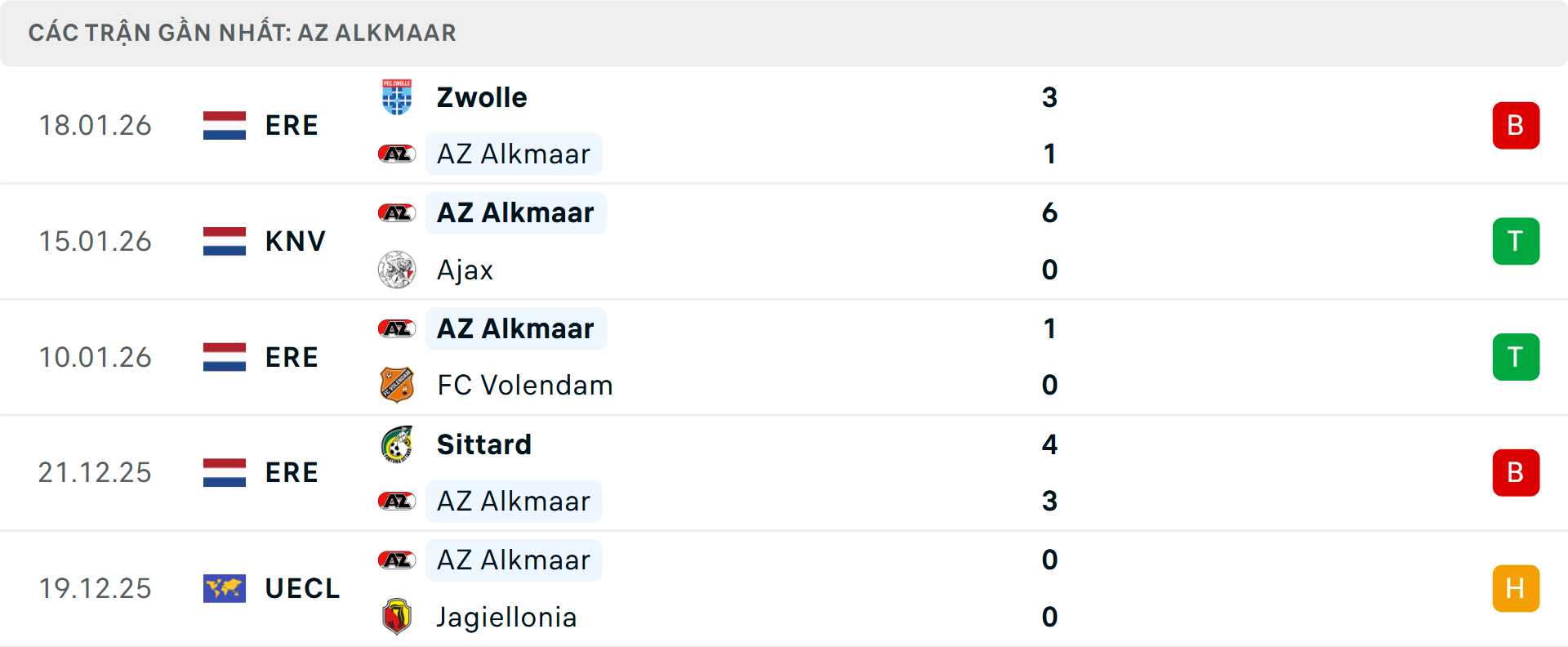Click the UECL world map flag icon

(225, 588)
